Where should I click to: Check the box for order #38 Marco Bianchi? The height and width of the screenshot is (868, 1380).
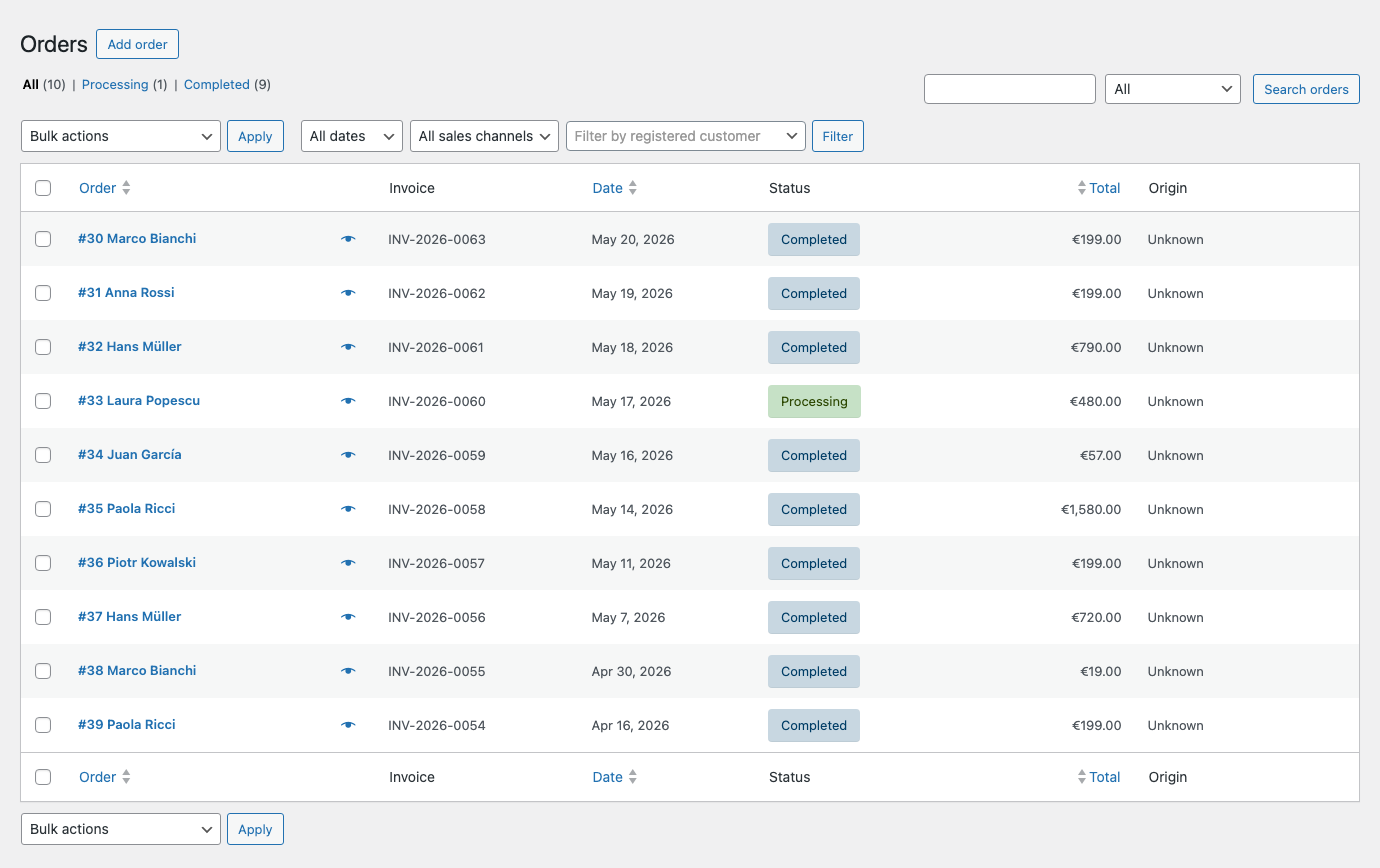[43, 671]
